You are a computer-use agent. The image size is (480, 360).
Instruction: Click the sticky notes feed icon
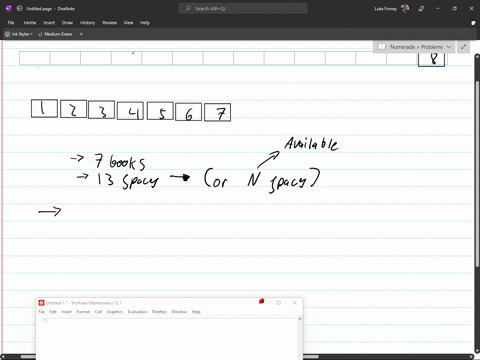tap(473, 23)
